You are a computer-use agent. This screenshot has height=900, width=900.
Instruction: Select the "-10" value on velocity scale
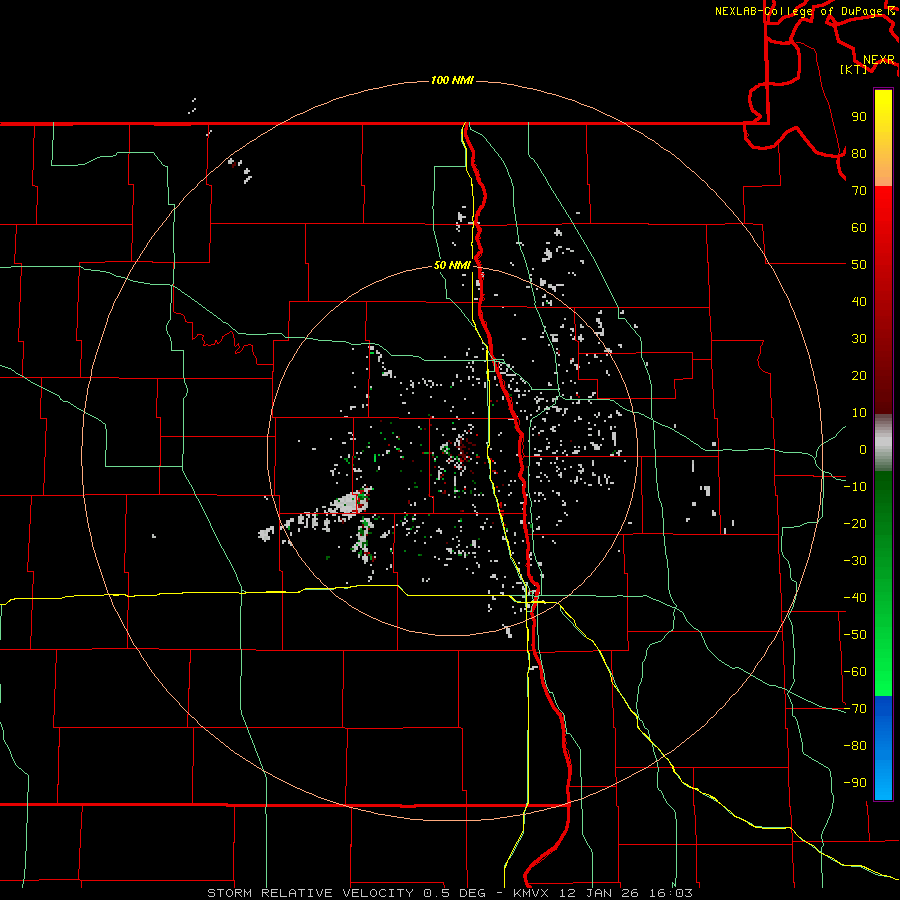click(x=855, y=487)
